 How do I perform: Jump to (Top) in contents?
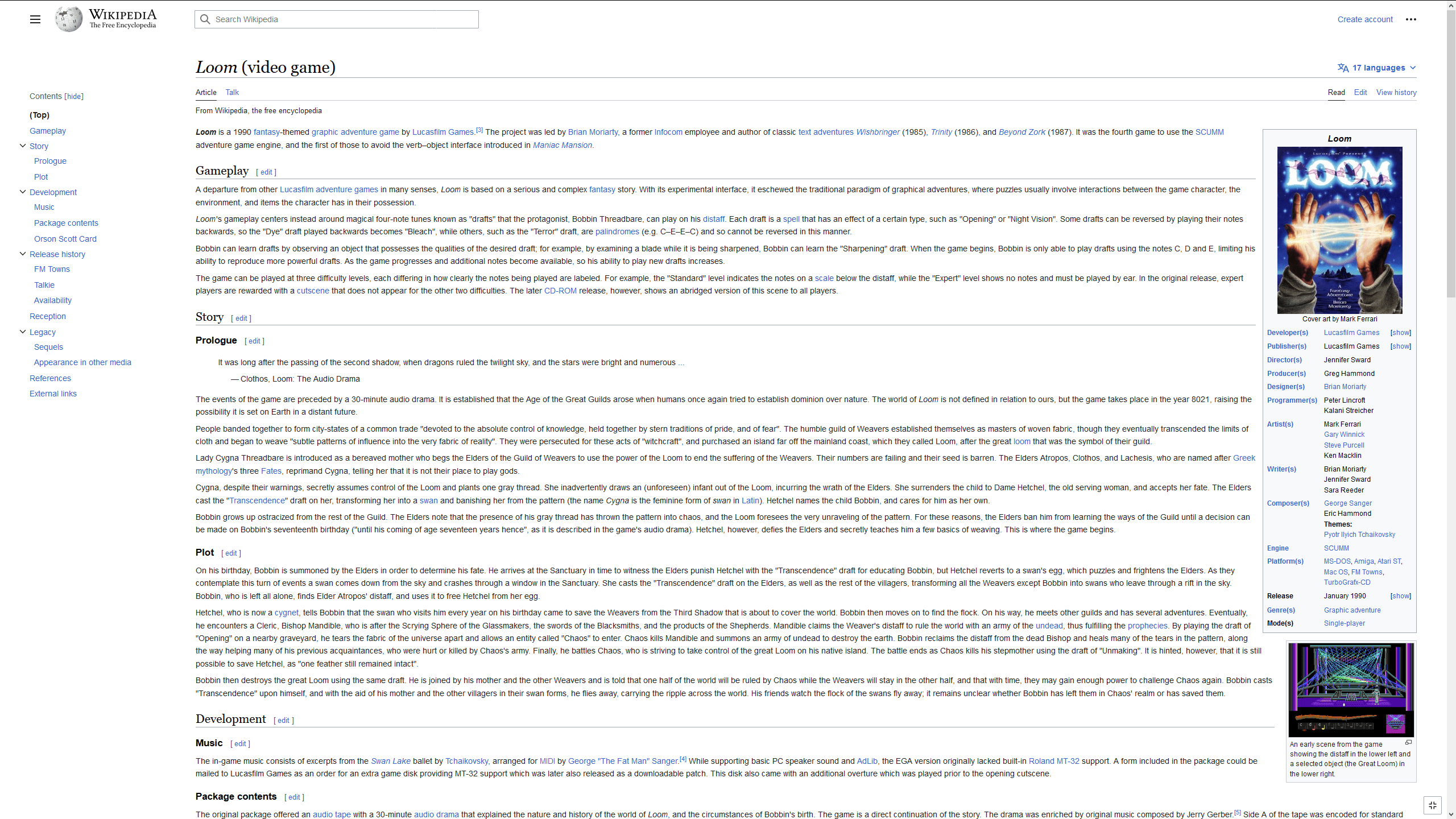point(40,115)
